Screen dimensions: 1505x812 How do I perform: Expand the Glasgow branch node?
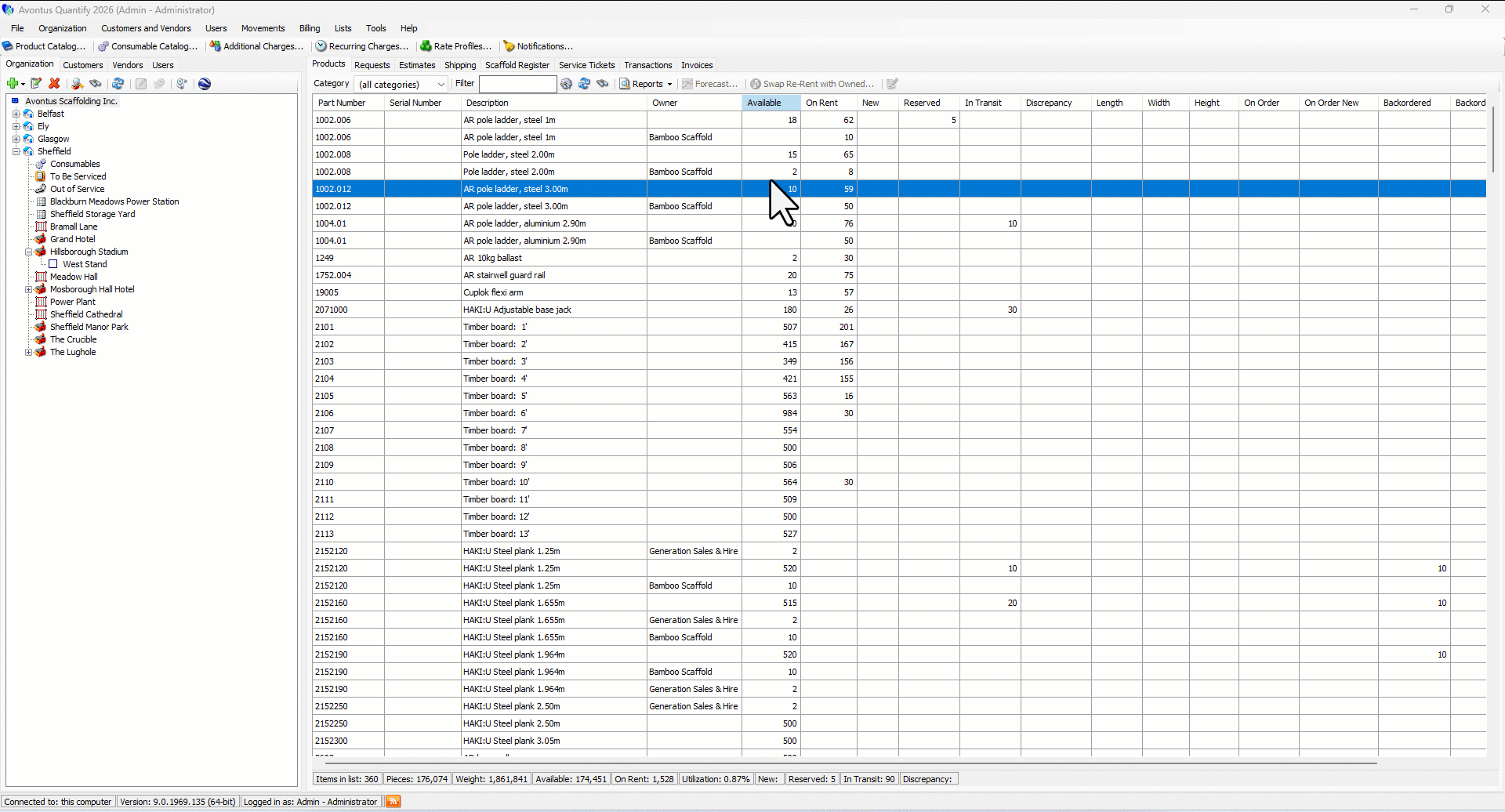click(16, 139)
